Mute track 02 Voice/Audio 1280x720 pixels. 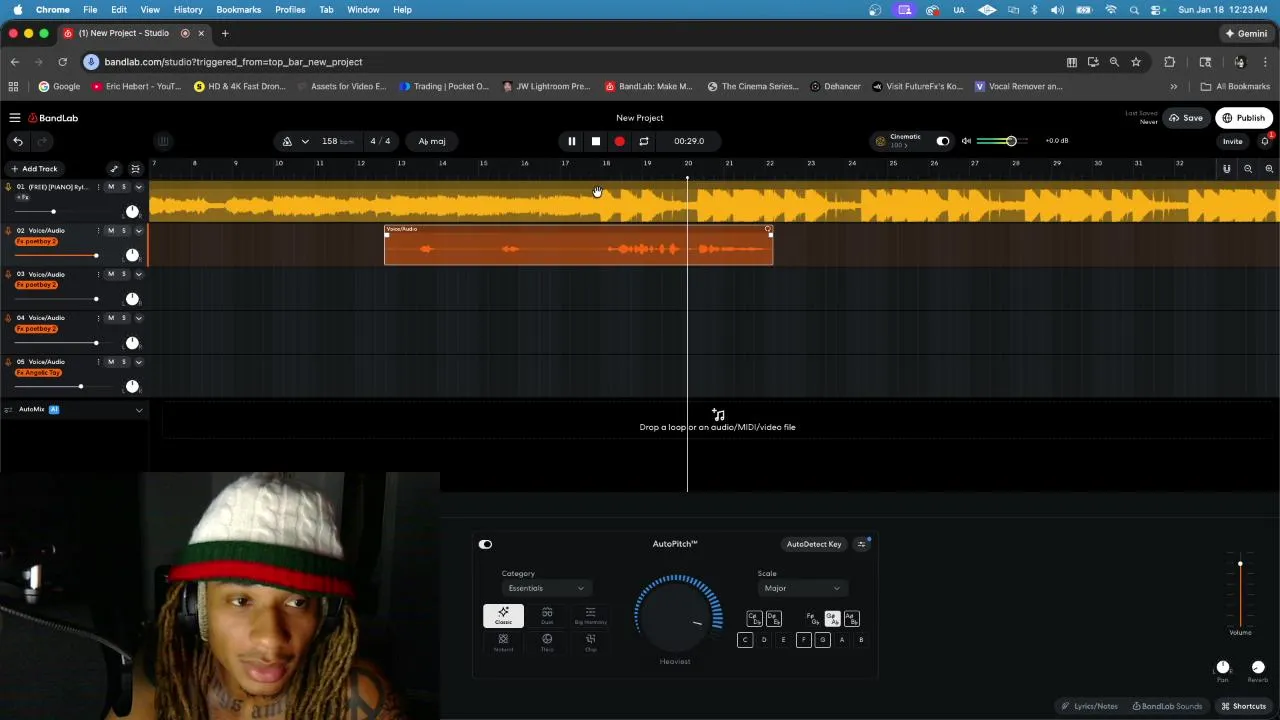111,231
